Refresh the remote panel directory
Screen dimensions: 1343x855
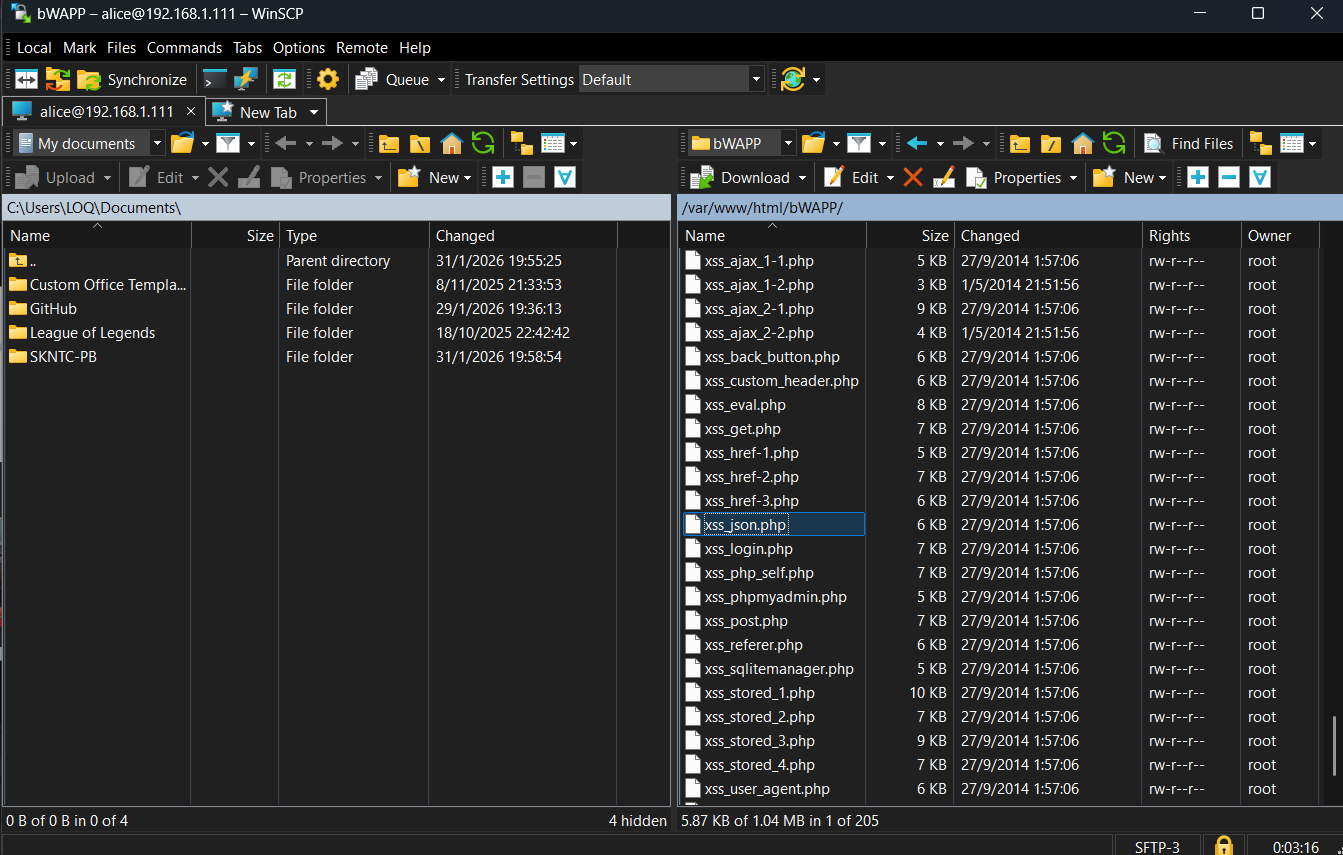click(x=1113, y=144)
